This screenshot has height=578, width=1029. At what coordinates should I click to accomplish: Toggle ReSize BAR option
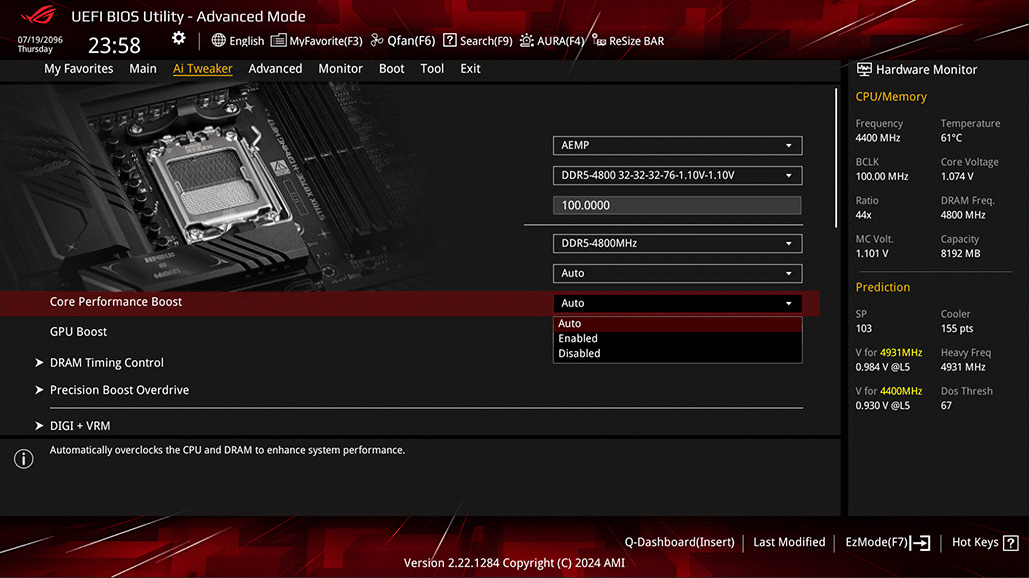point(628,41)
